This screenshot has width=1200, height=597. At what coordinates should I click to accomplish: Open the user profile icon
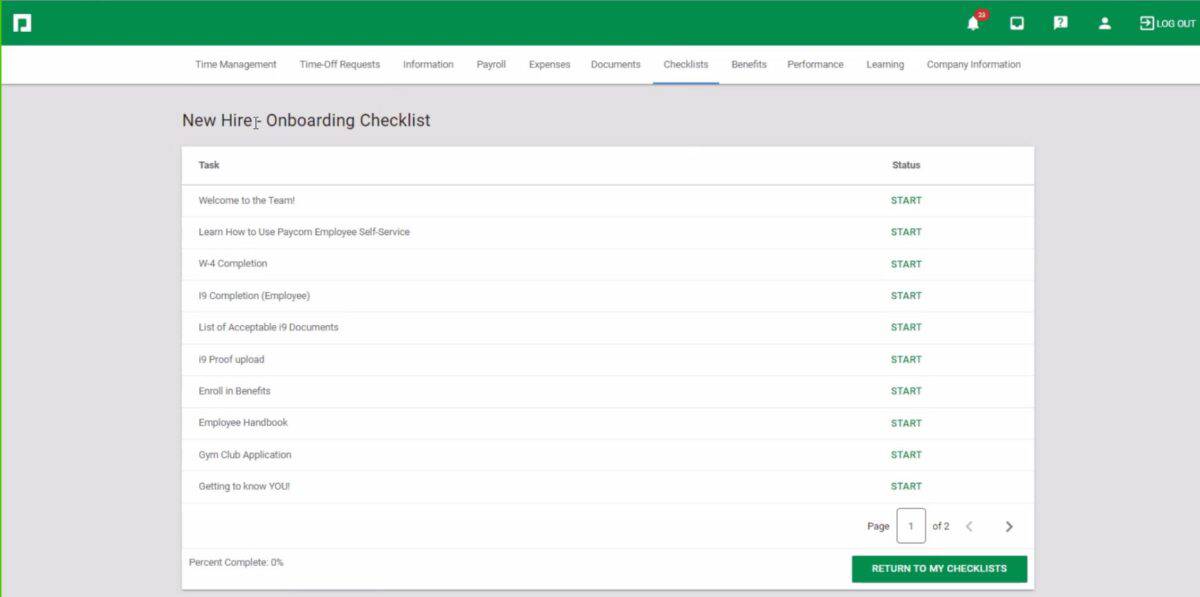coord(1105,22)
